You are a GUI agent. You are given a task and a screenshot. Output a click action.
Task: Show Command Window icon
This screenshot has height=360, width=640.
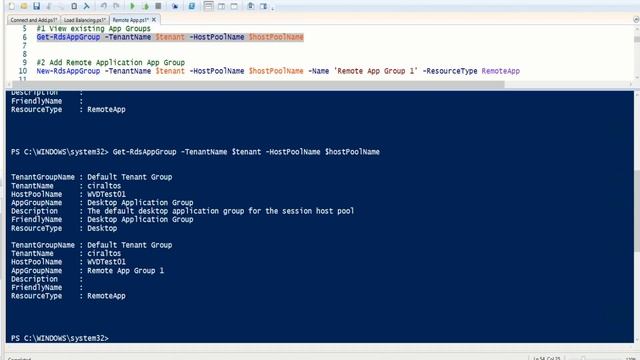click(x=251, y=6)
